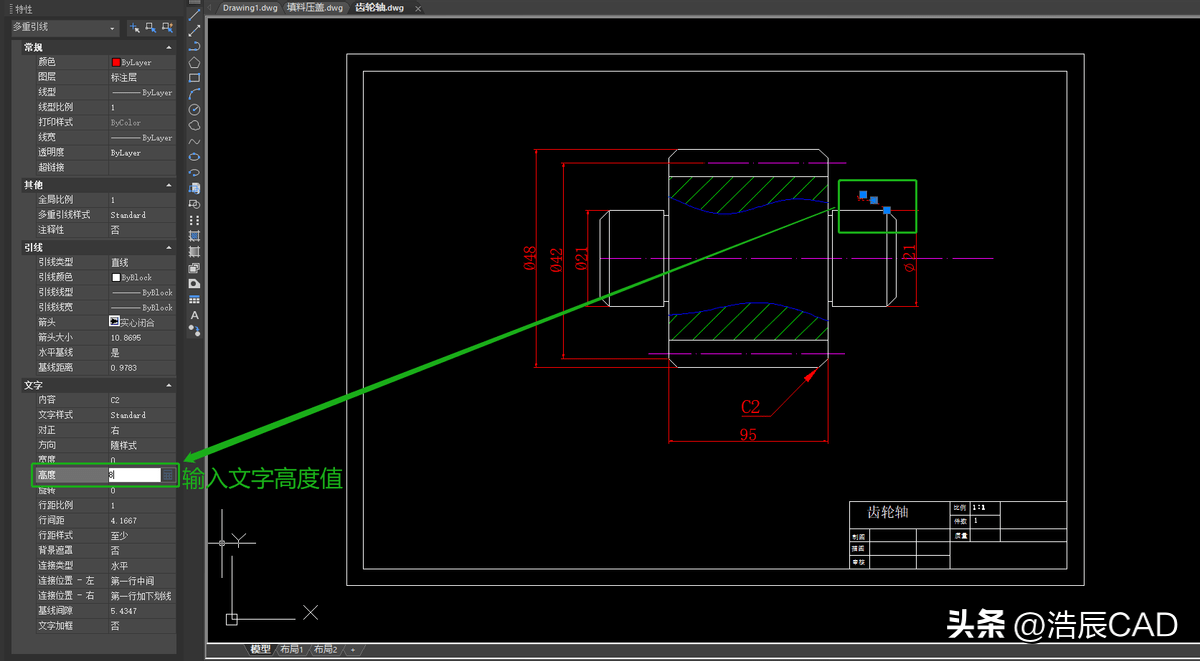This screenshot has height=661, width=1200.
Task: Click the Table tool icon
Action: tap(195, 299)
